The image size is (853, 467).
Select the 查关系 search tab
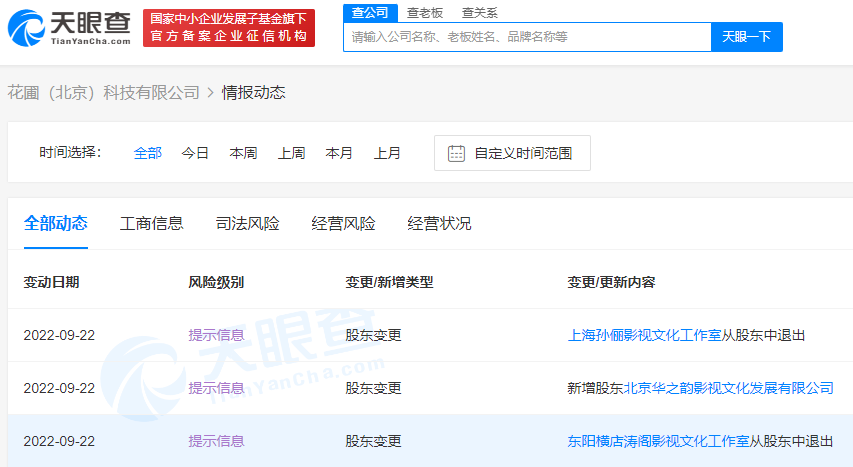479,13
